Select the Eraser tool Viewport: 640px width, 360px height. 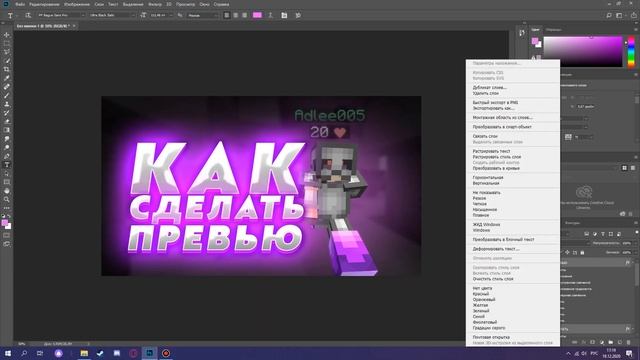tap(7, 121)
